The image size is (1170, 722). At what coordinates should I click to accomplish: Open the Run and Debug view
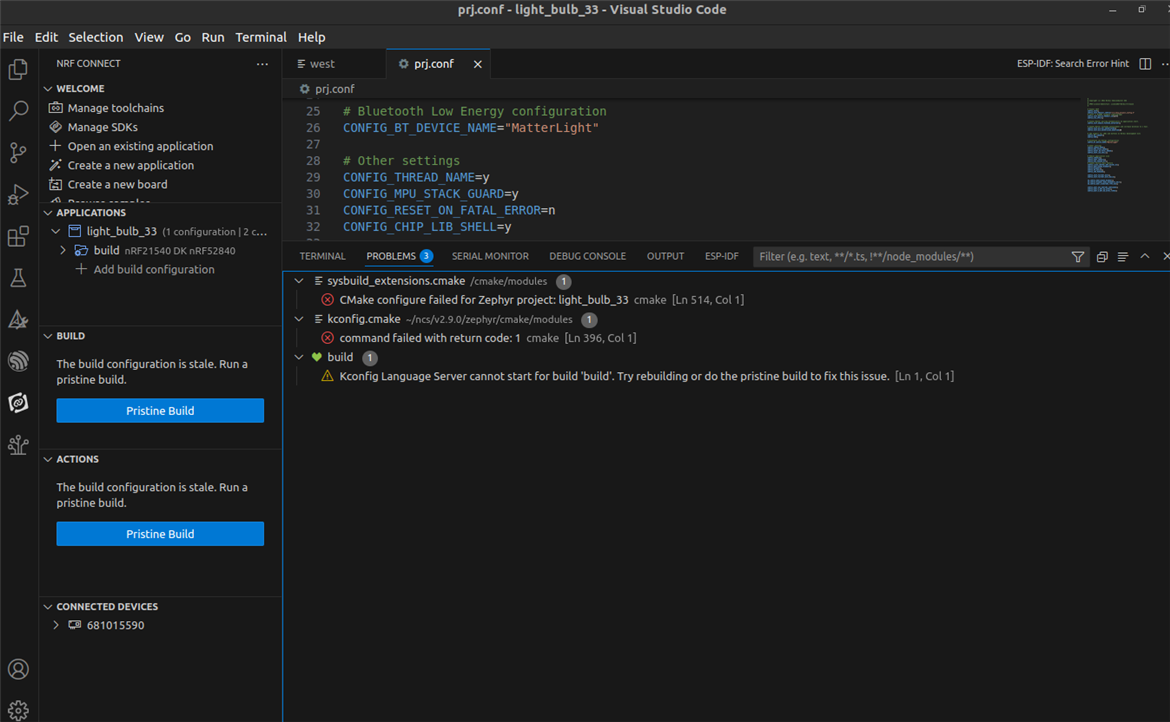(18, 195)
